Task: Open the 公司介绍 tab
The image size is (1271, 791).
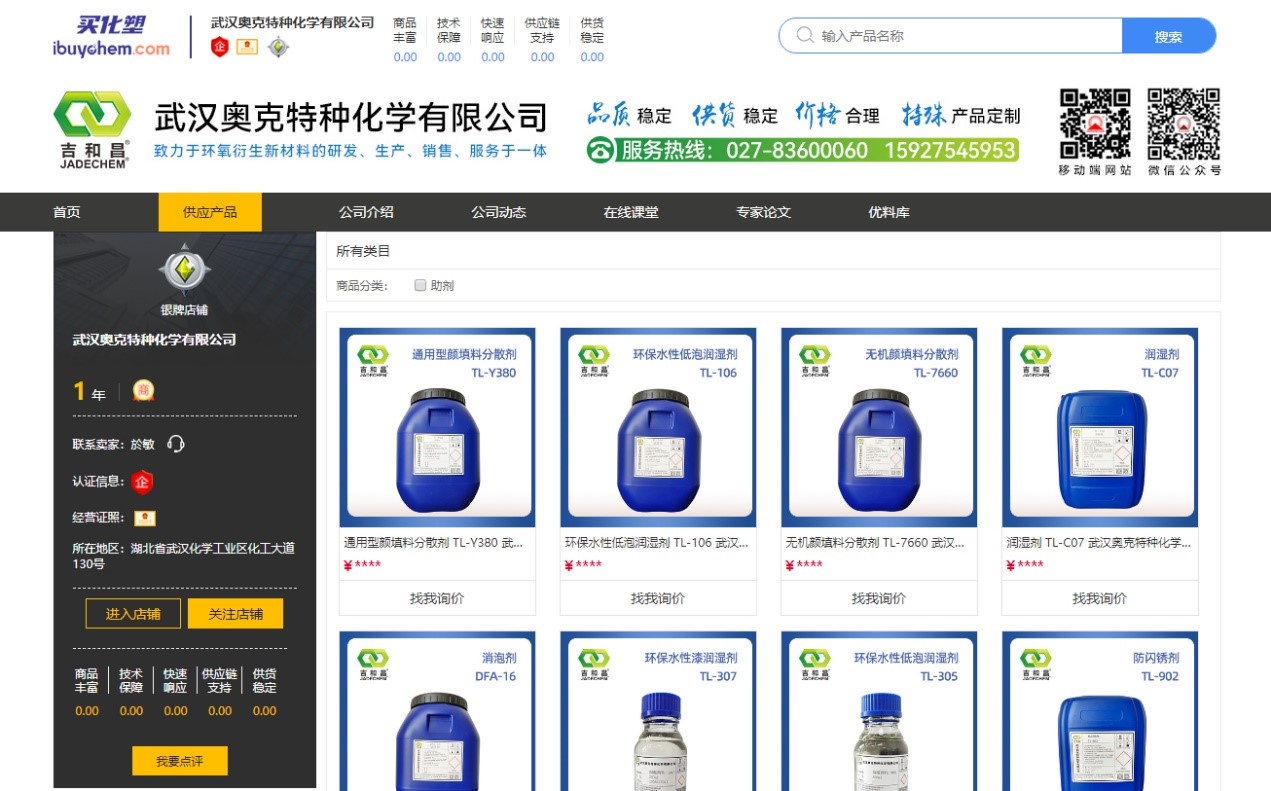Action: pos(366,212)
